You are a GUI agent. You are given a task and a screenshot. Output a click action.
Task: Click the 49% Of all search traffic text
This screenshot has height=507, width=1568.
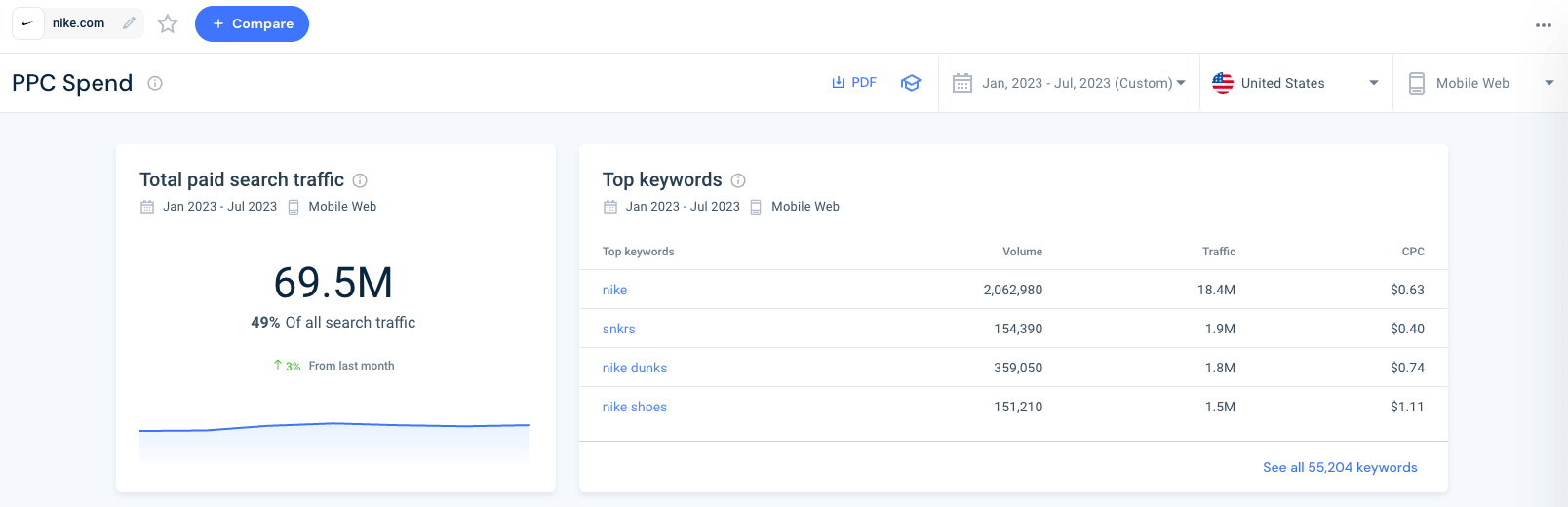click(333, 322)
